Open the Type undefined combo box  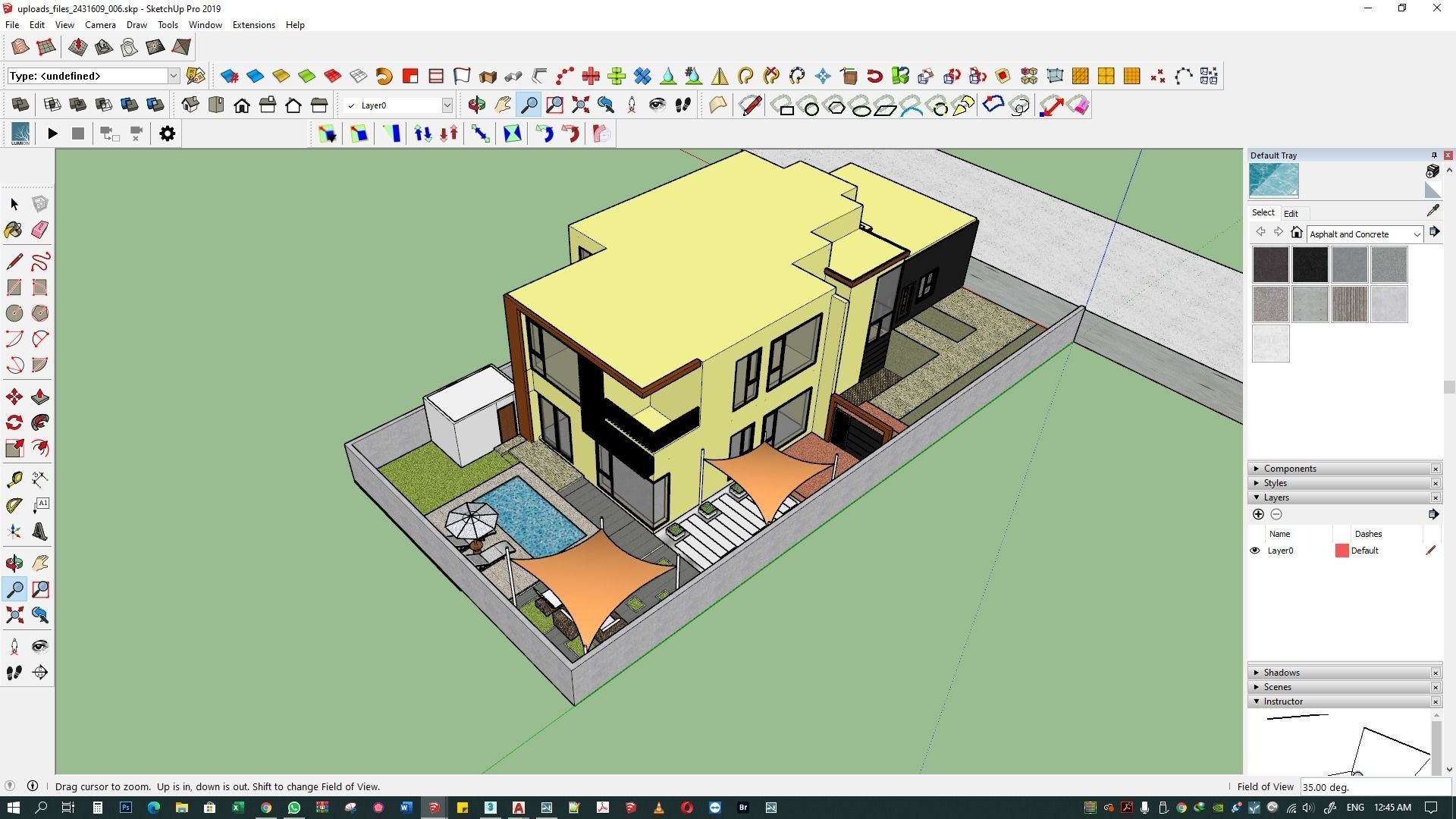coord(173,76)
